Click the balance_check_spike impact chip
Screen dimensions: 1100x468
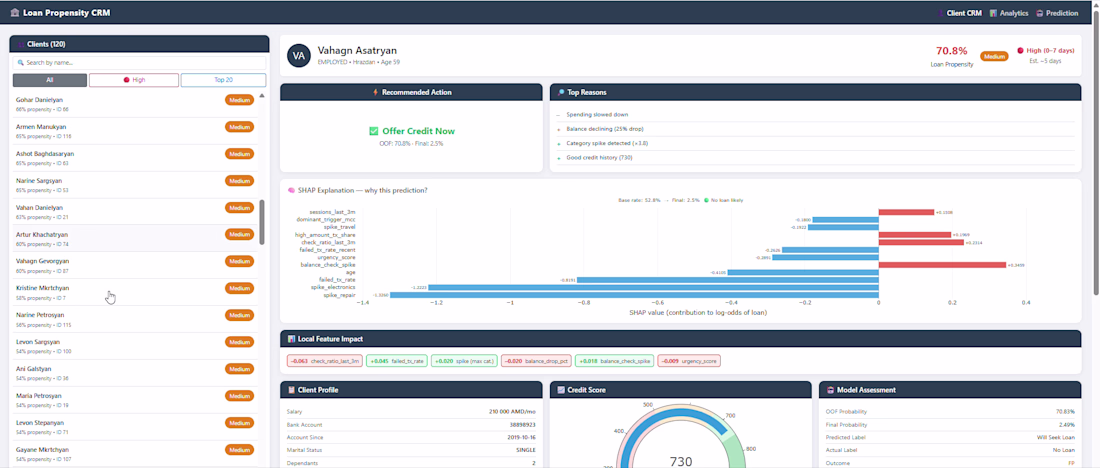[x=615, y=361]
